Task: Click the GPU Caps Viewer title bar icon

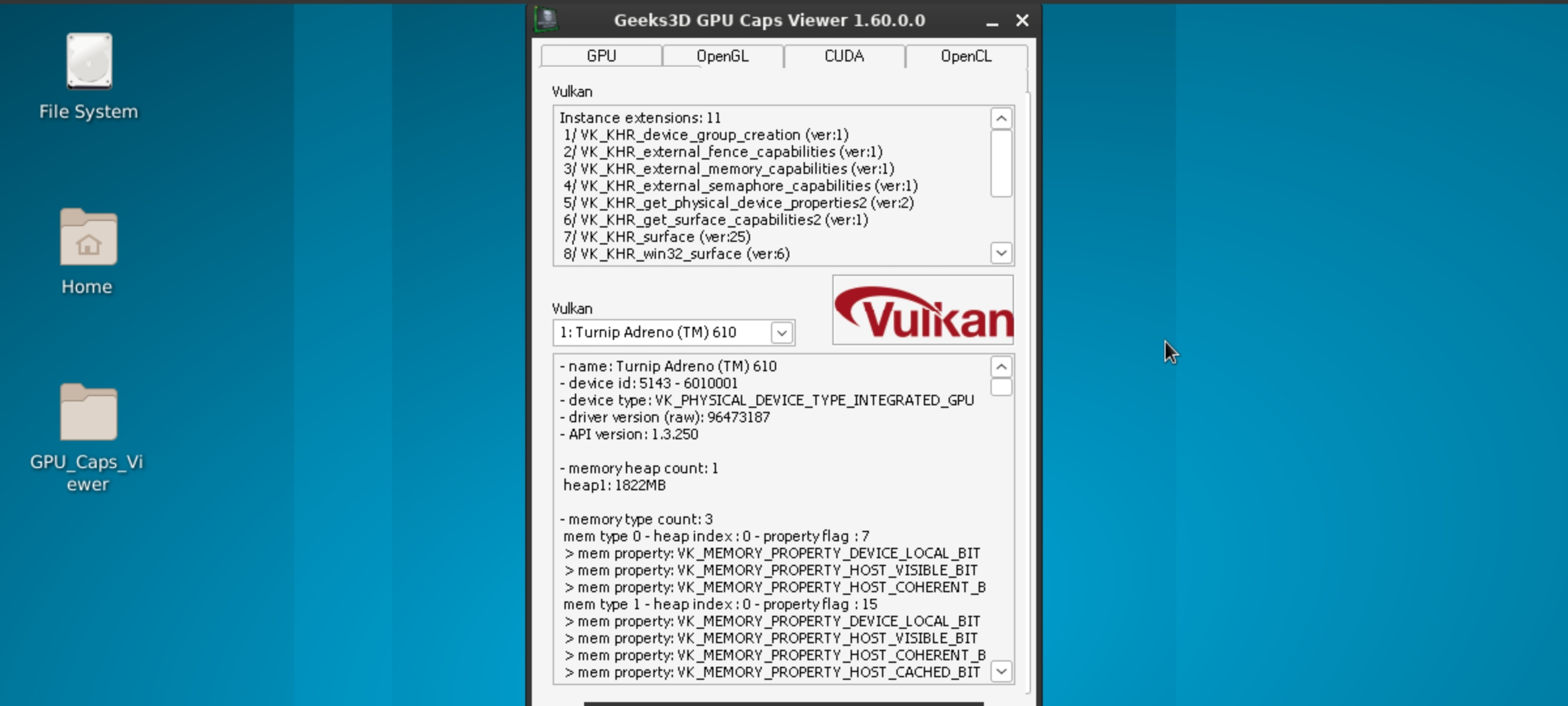Action: (x=546, y=20)
